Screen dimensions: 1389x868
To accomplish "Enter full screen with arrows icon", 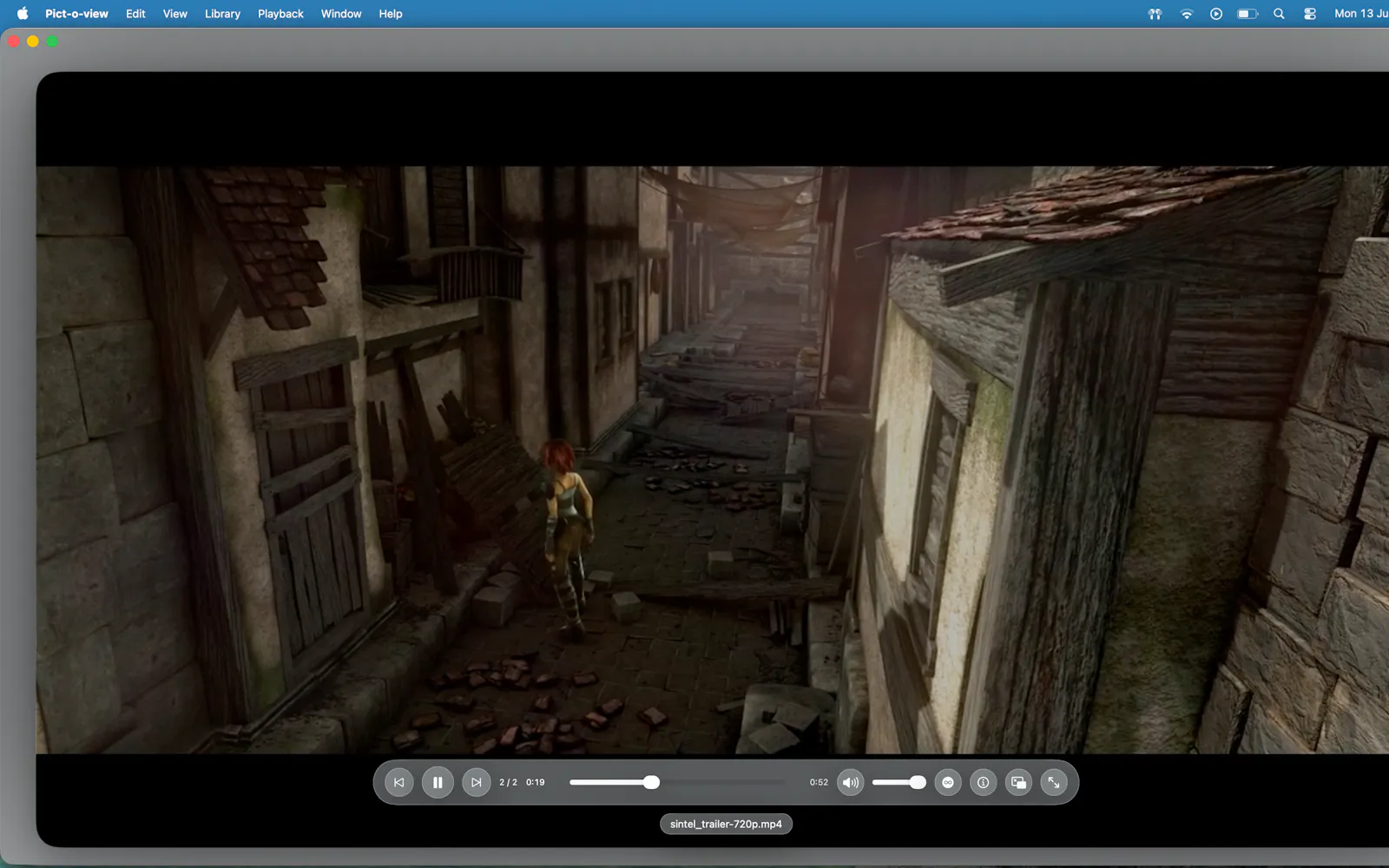I will [x=1054, y=782].
